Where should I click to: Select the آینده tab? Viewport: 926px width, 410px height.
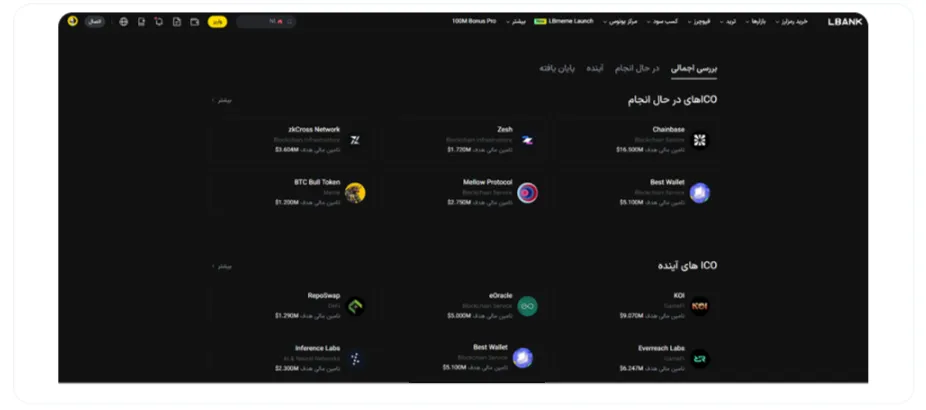595,69
